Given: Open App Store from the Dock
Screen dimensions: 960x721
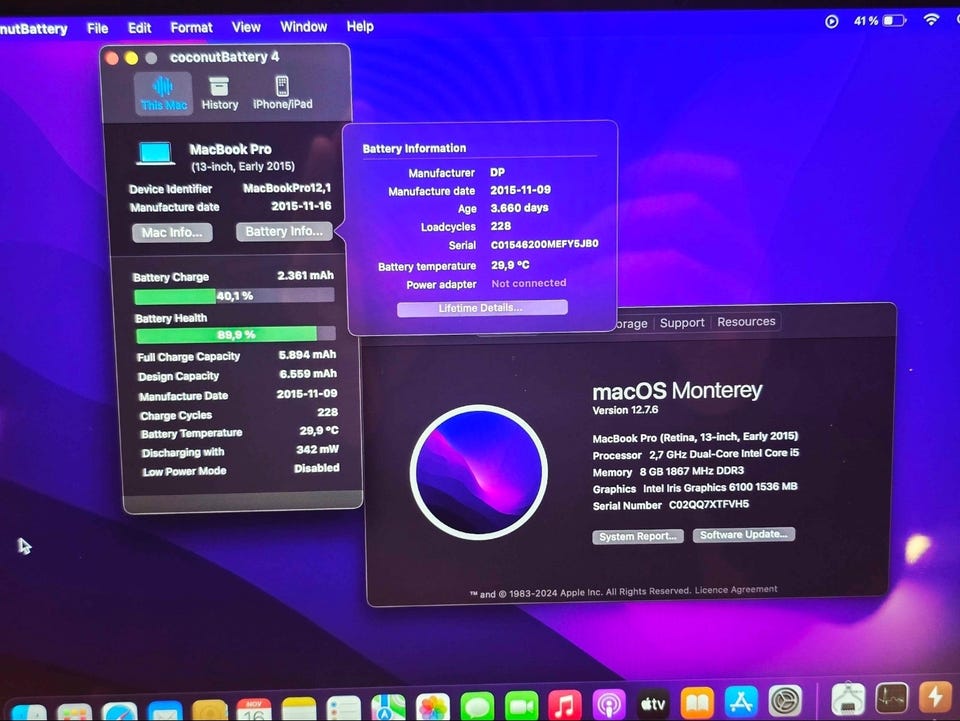Looking at the screenshot, I should coord(741,701).
